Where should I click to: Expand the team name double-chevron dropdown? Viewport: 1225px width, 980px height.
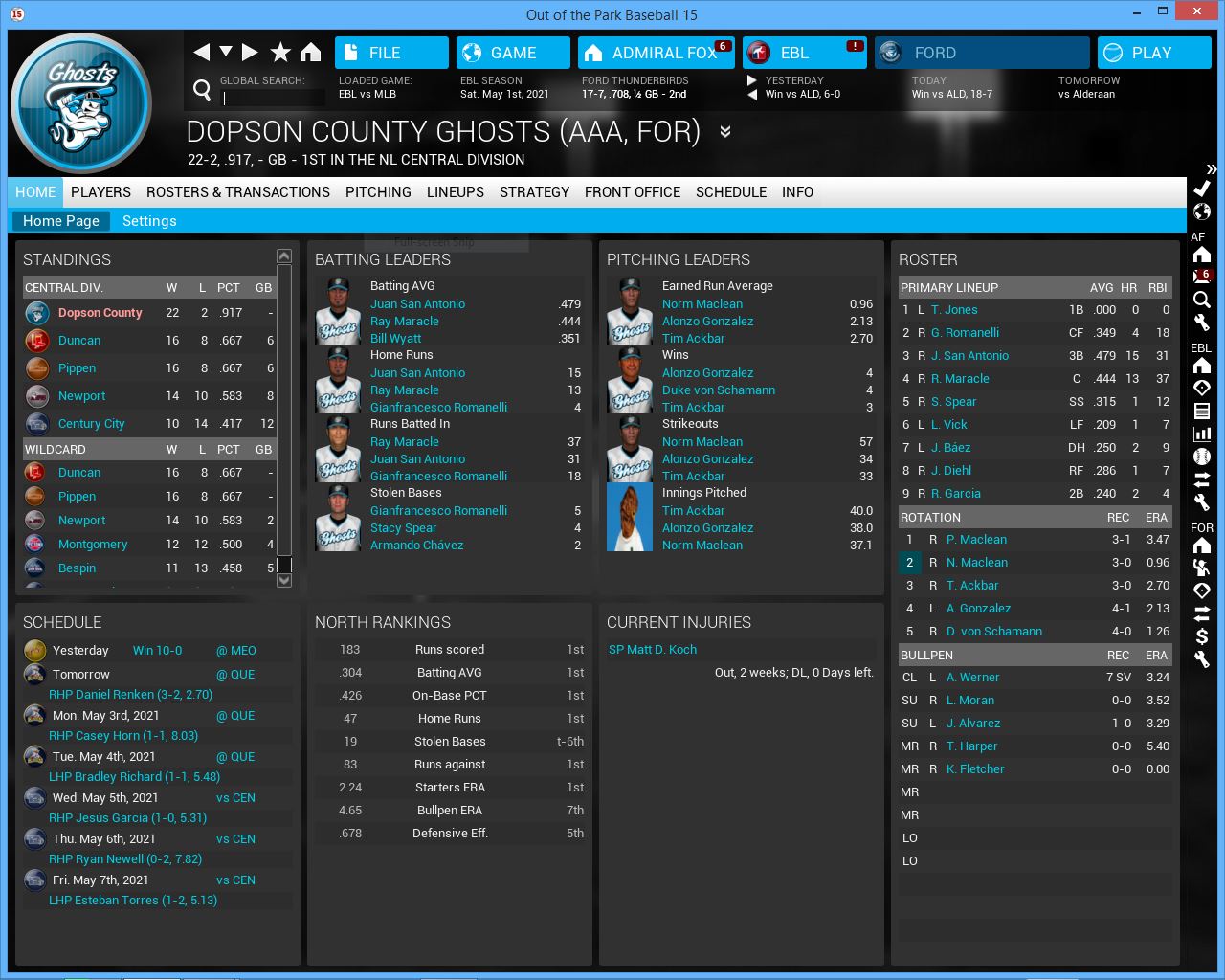pyautogui.click(x=725, y=132)
